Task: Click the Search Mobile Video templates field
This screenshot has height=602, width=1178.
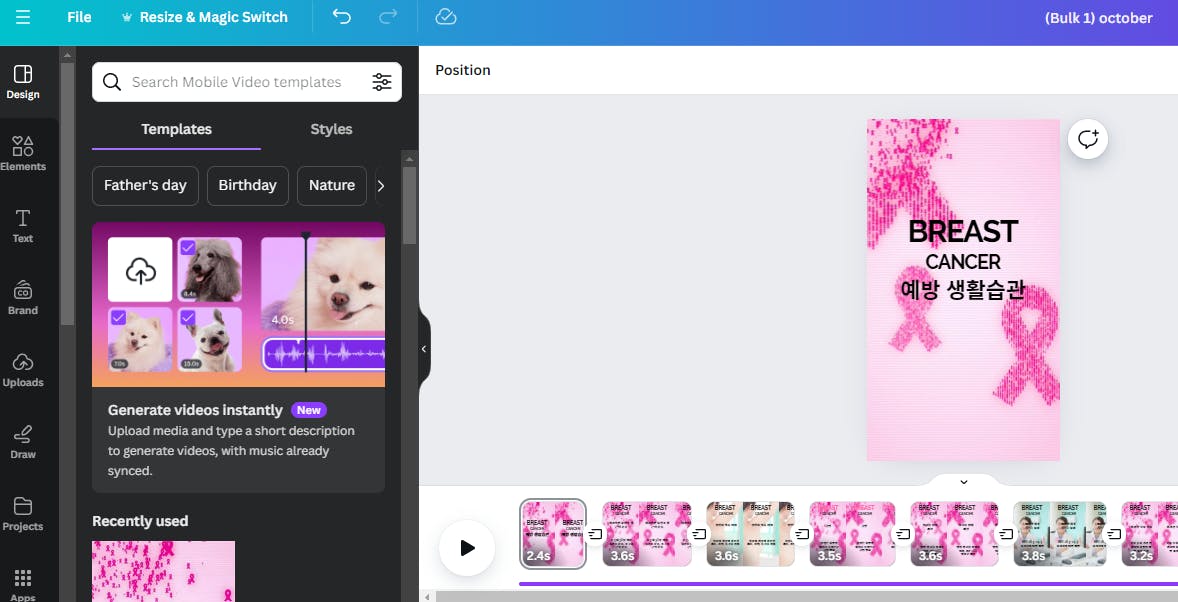Action: click(x=246, y=82)
